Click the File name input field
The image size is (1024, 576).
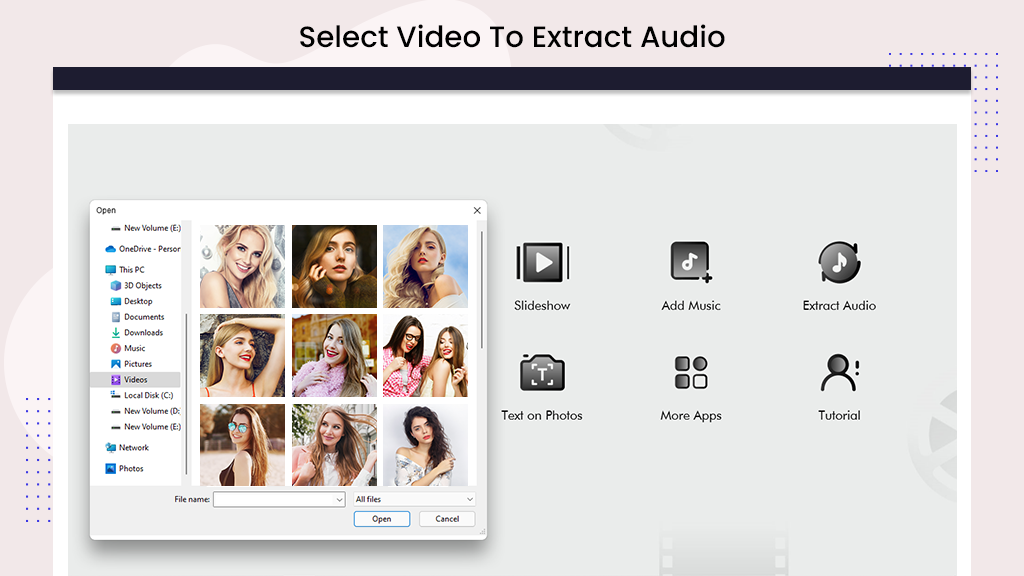279,500
